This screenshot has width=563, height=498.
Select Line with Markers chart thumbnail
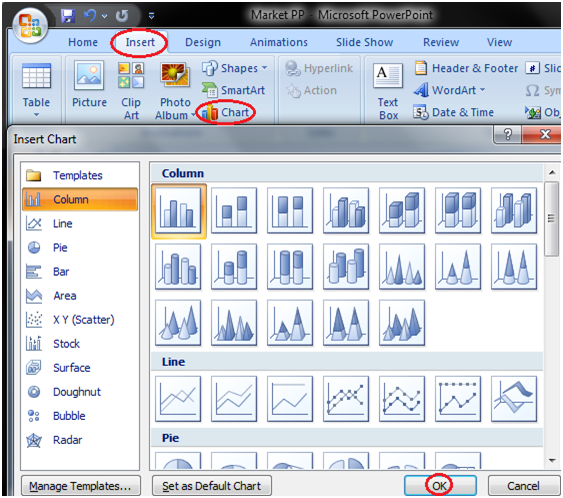(x=346, y=399)
